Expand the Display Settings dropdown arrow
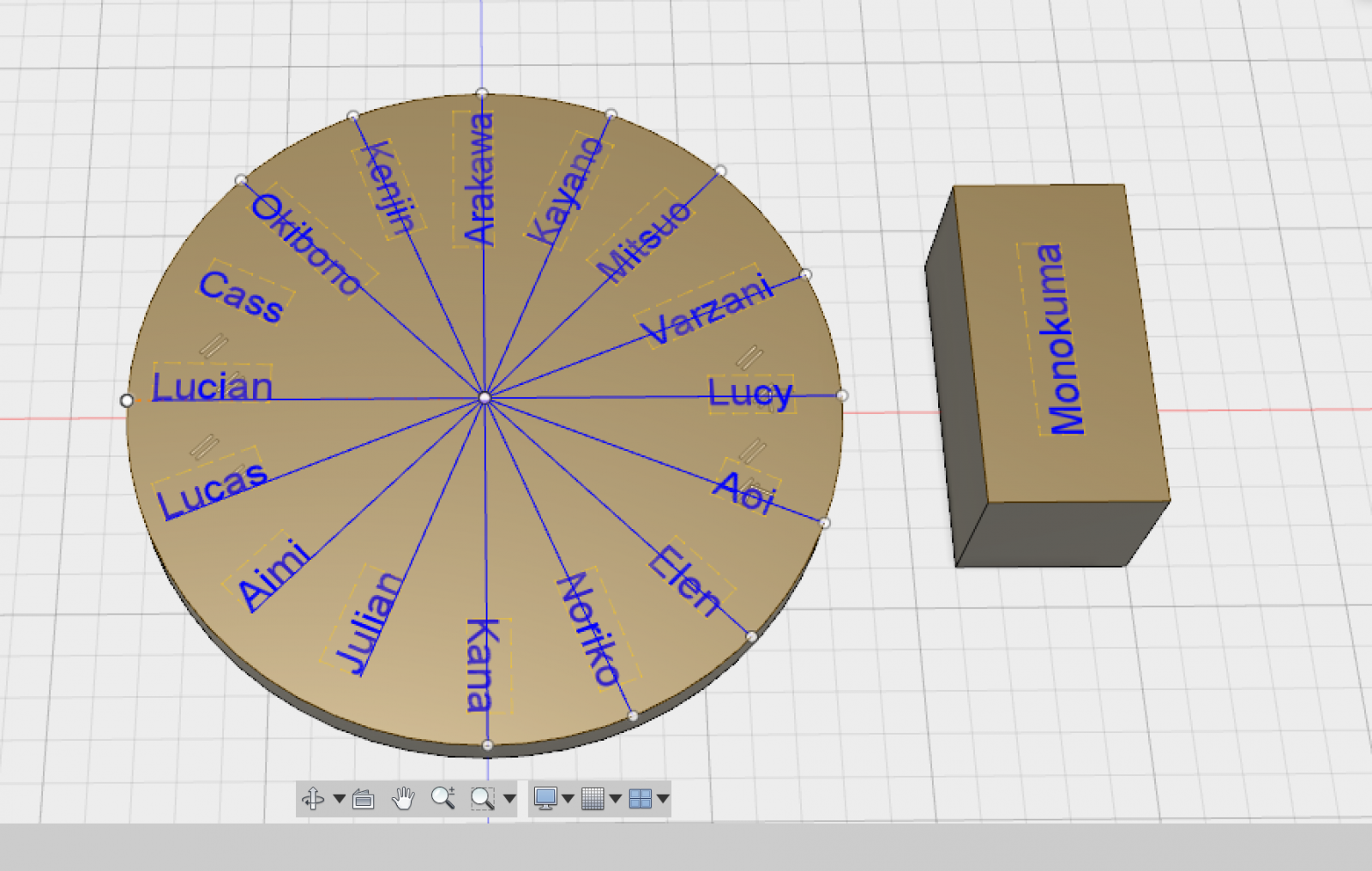The height and width of the screenshot is (871, 1372). pyautogui.click(x=568, y=799)
